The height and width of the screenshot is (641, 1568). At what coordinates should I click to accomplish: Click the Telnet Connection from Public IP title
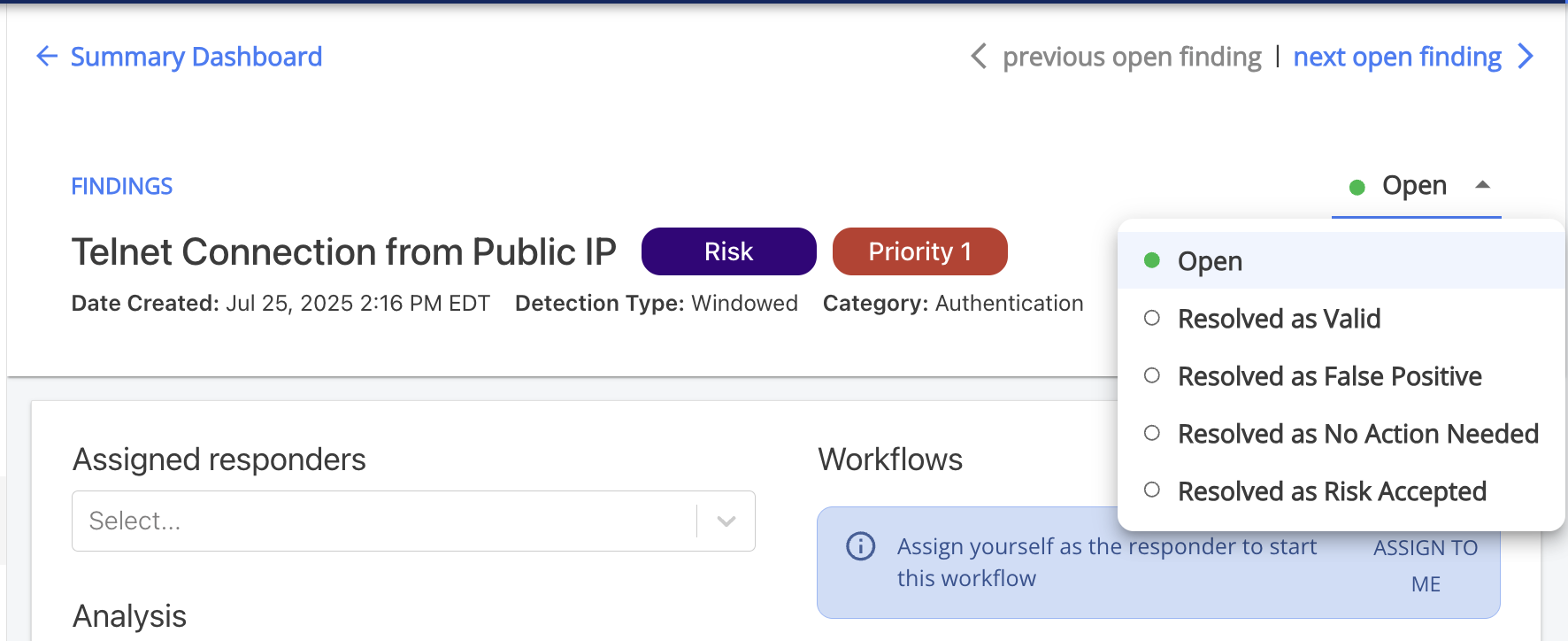[344, 252]
